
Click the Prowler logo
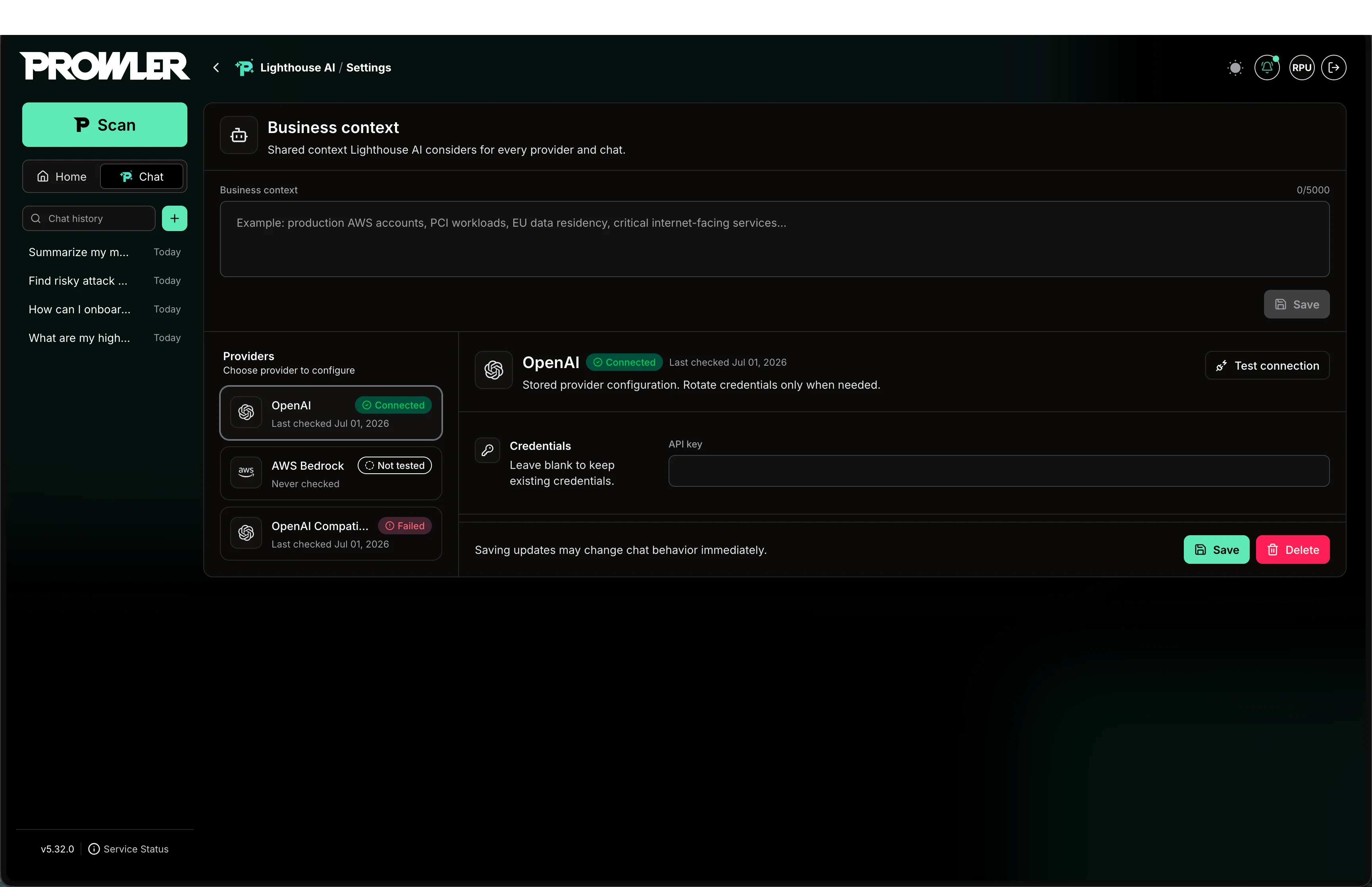coord(105,66)
